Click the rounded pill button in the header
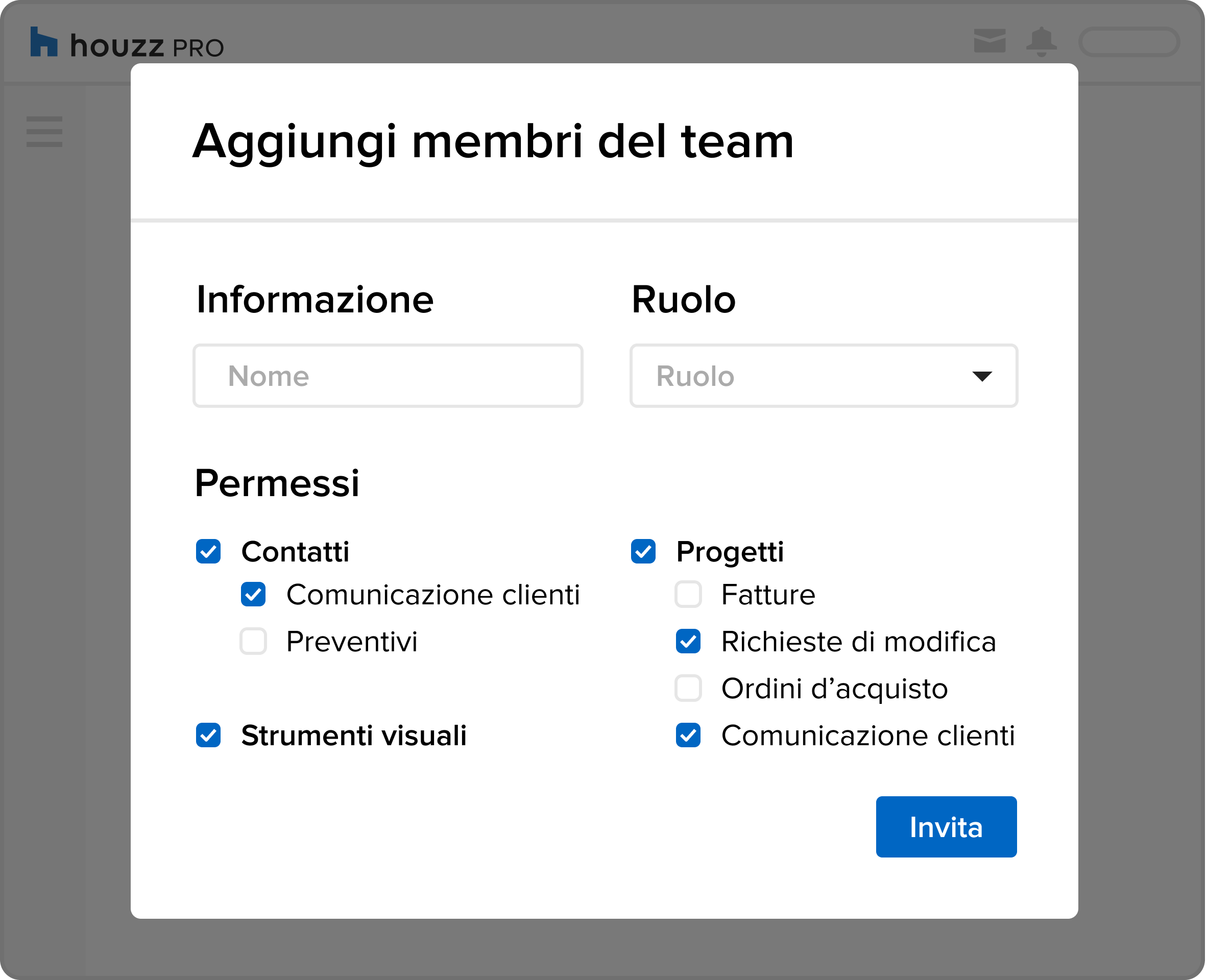This screenshot has height=980, width=1207. [x=1130, y=42]
